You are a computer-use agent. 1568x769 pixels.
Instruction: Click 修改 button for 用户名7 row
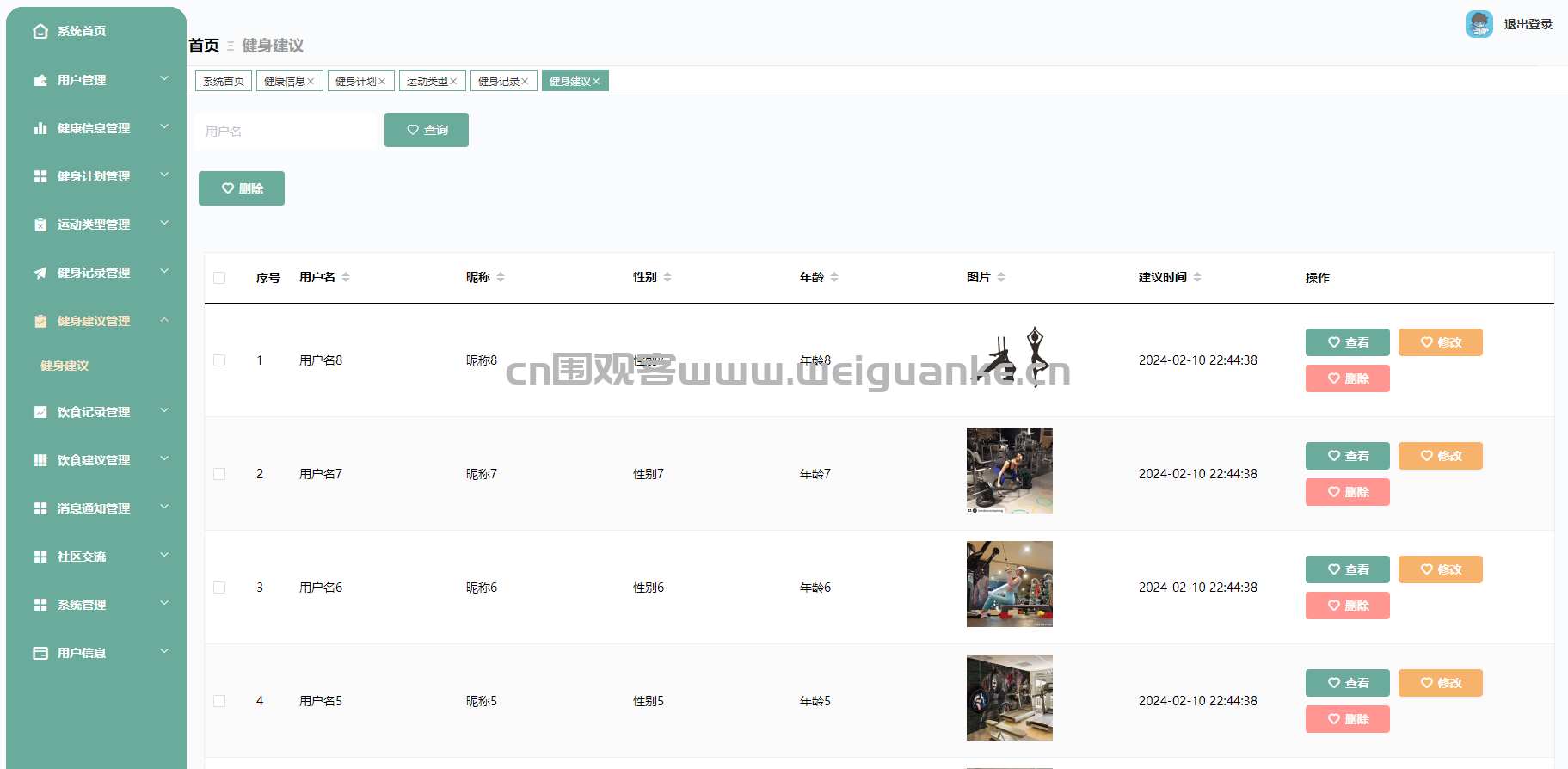pos(1440,456)
